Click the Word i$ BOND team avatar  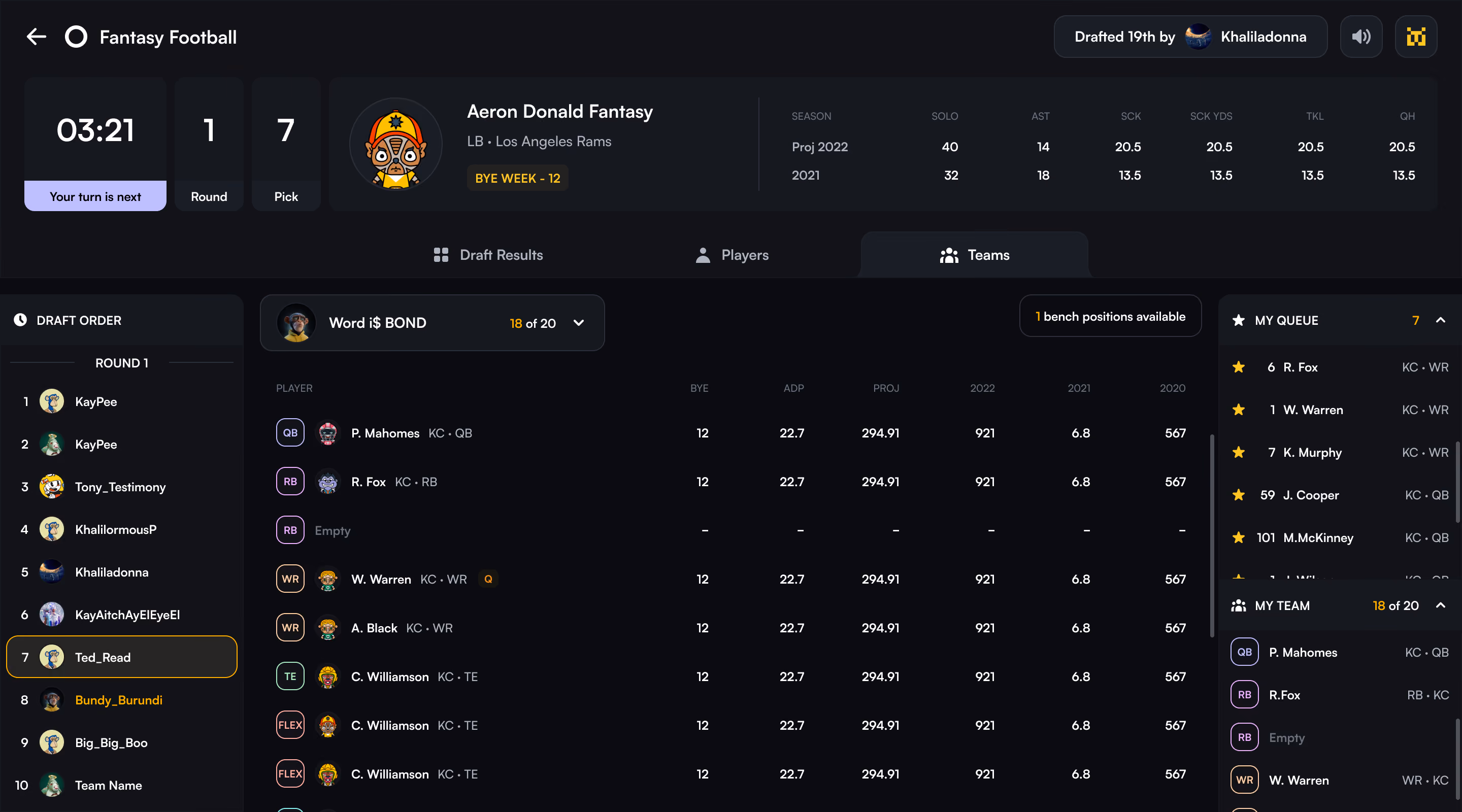click(295, 323)
